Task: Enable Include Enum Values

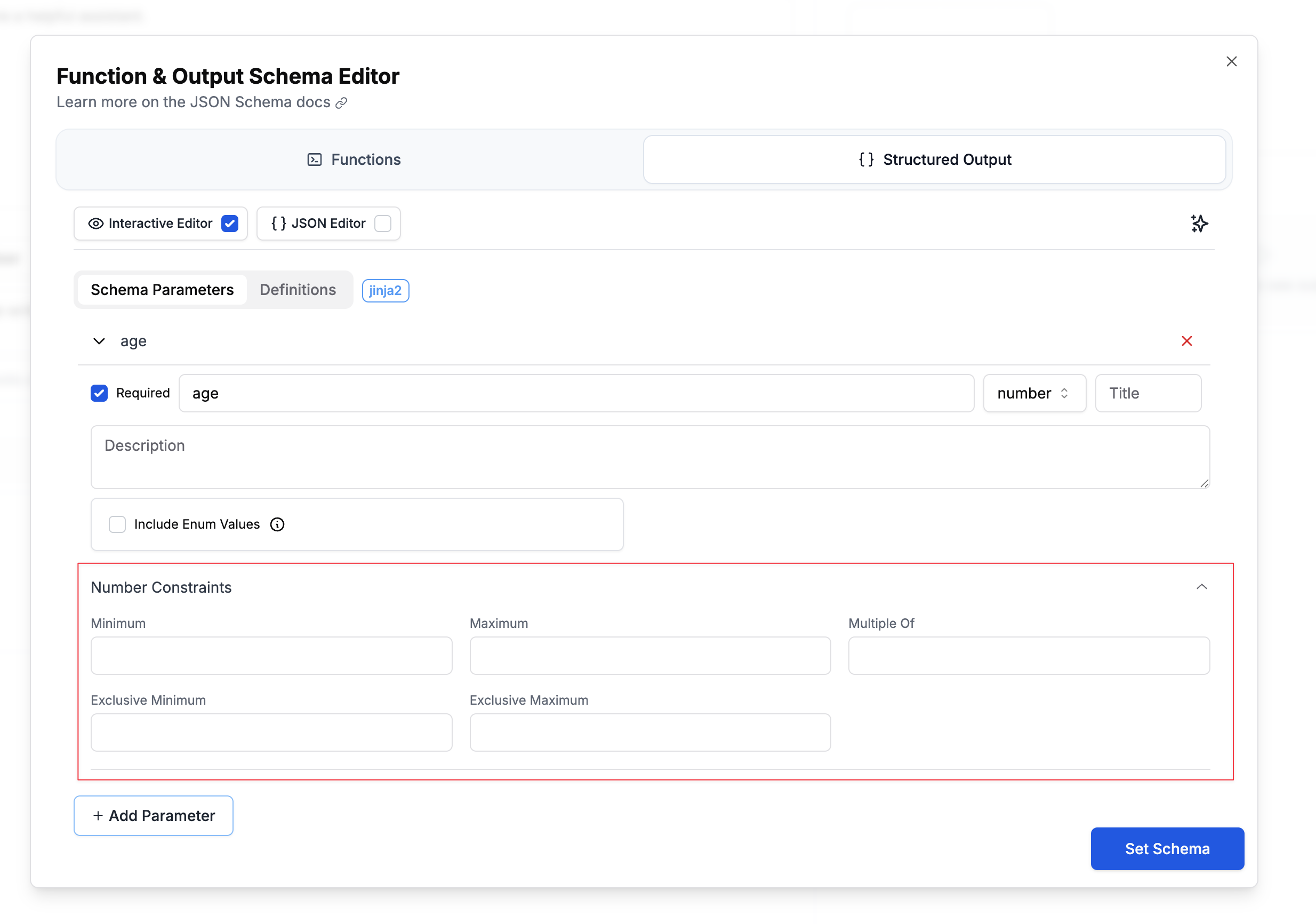Action: coord(117,524)
